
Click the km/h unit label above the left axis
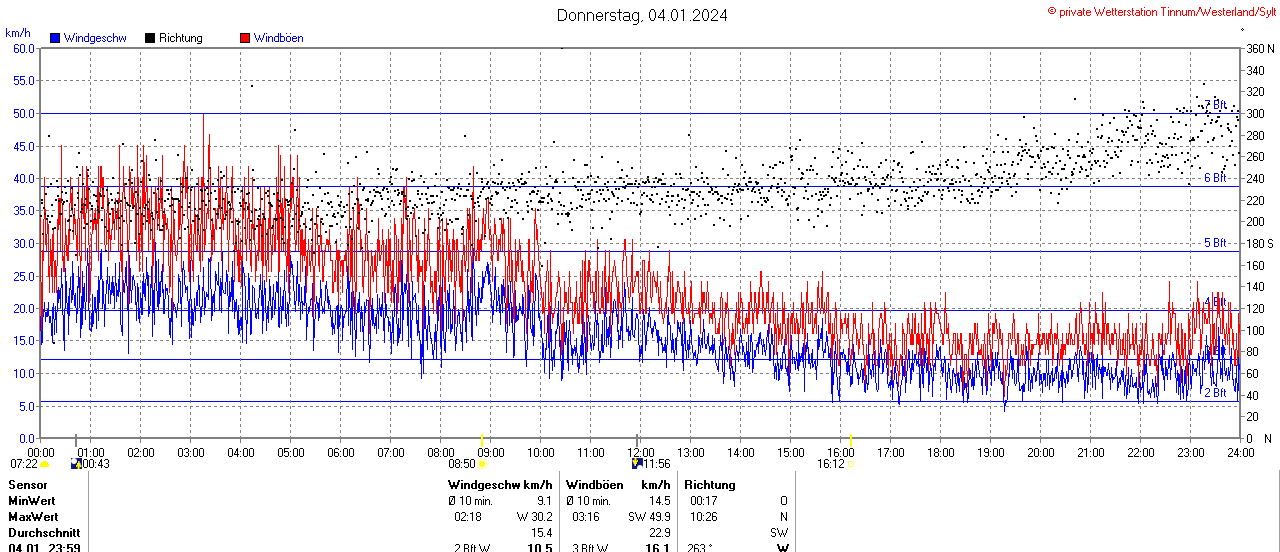click(18, 33)
